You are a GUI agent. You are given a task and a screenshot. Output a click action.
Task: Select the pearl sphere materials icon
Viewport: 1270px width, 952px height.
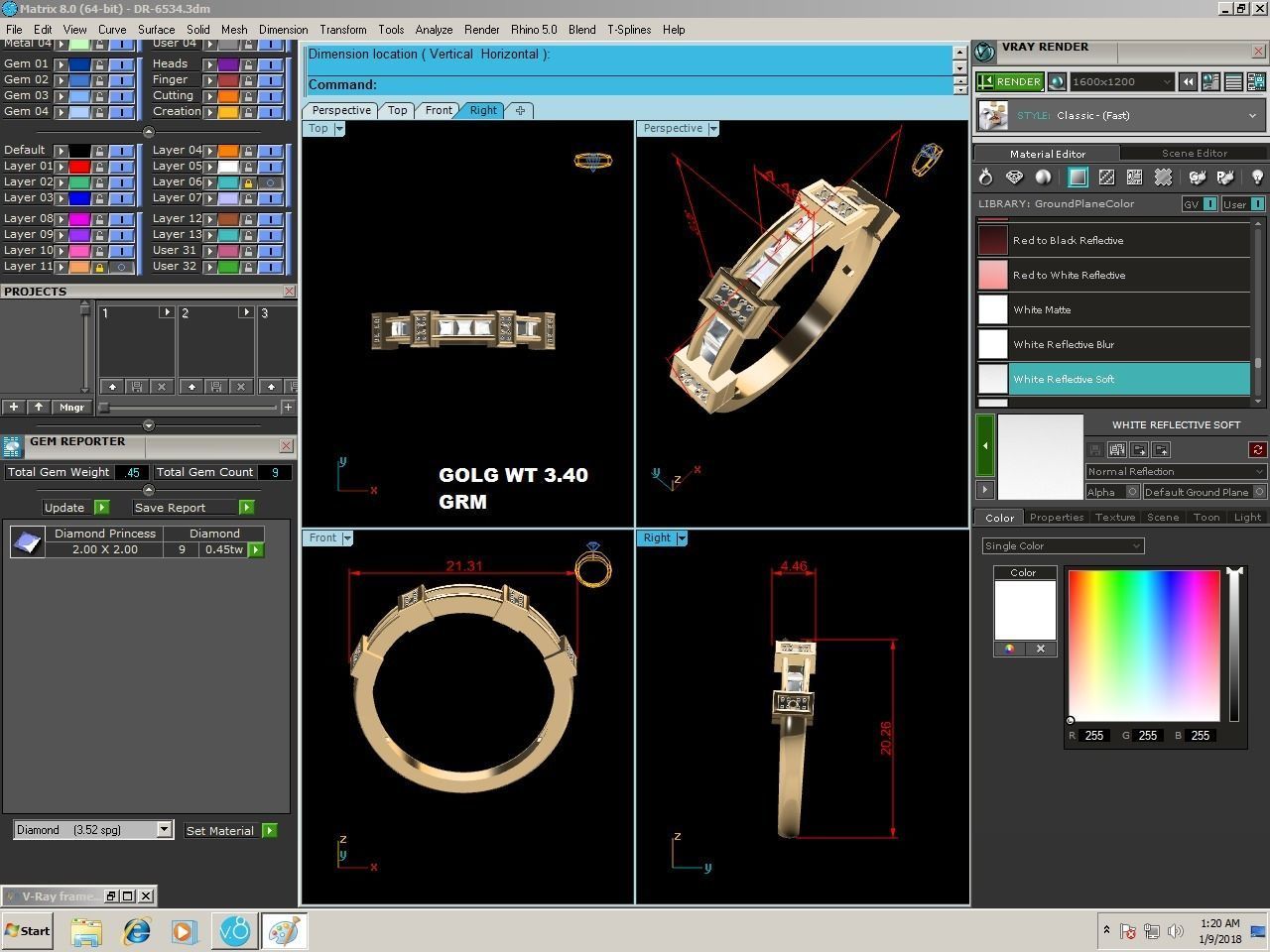pos(1043,178)
